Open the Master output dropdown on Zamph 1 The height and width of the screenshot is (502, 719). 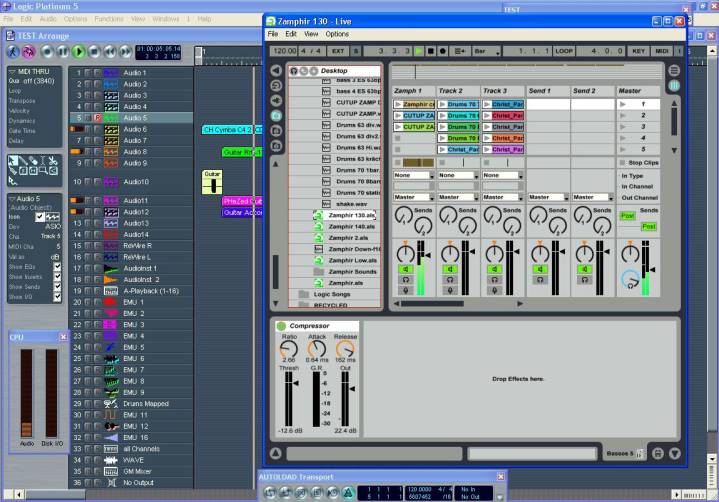click(x=413, y=197)
